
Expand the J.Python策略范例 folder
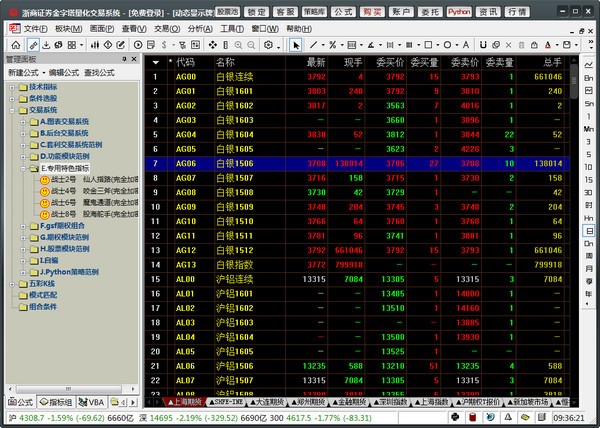click(x=23, y=271)
